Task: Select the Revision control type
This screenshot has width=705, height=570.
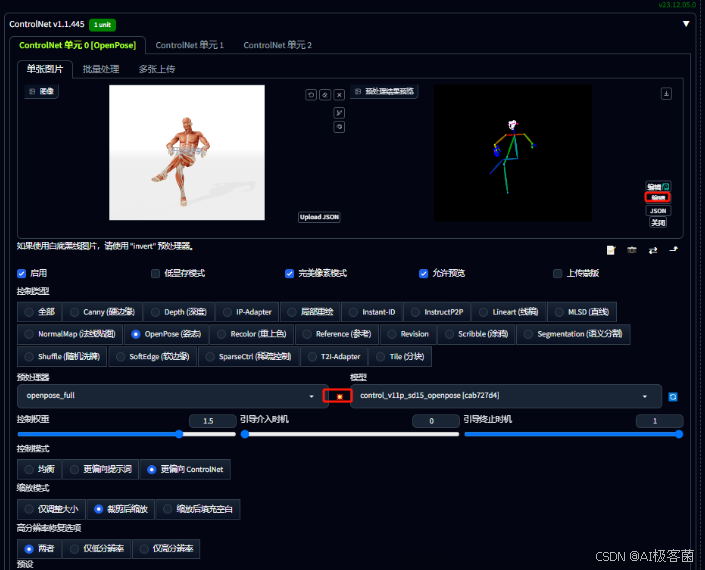Action: click(408, 334)
